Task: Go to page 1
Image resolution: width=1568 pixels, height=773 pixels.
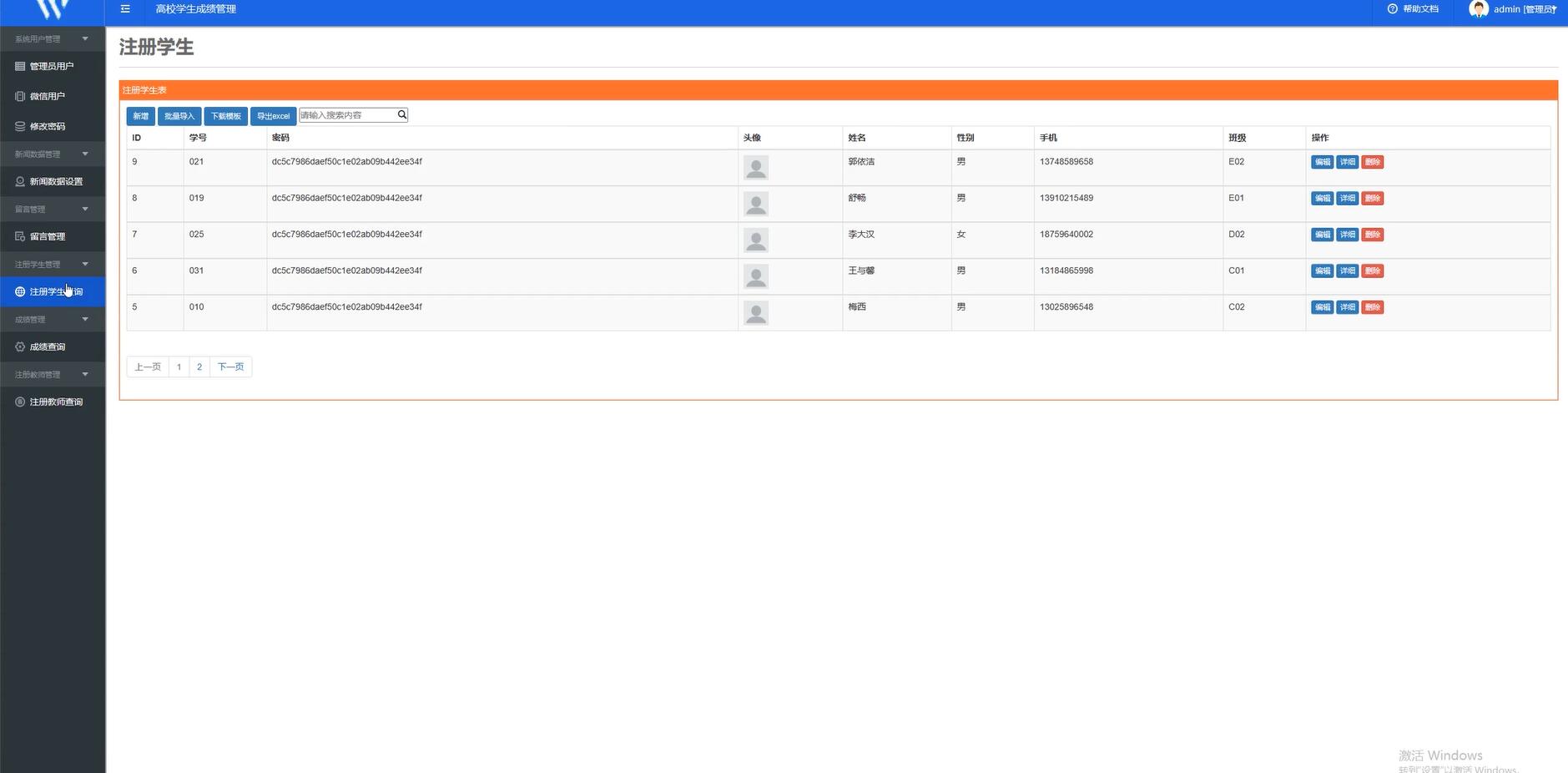Action: 179,366
